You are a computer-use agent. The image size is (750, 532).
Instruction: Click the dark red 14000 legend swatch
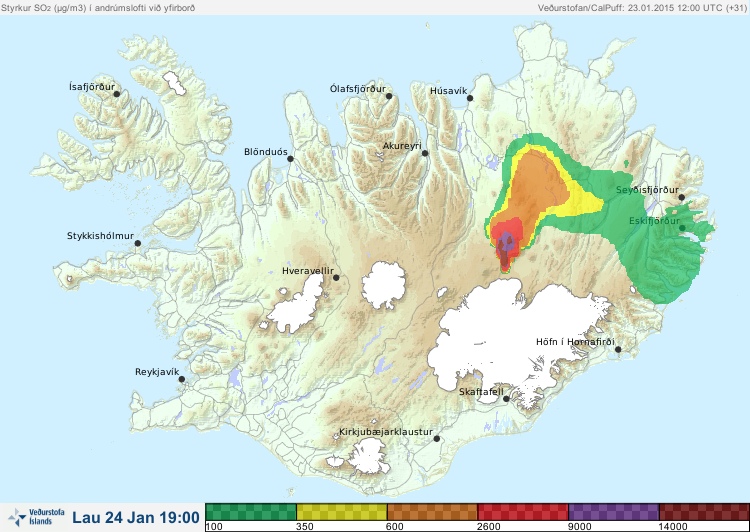click(x=704, y=512)
